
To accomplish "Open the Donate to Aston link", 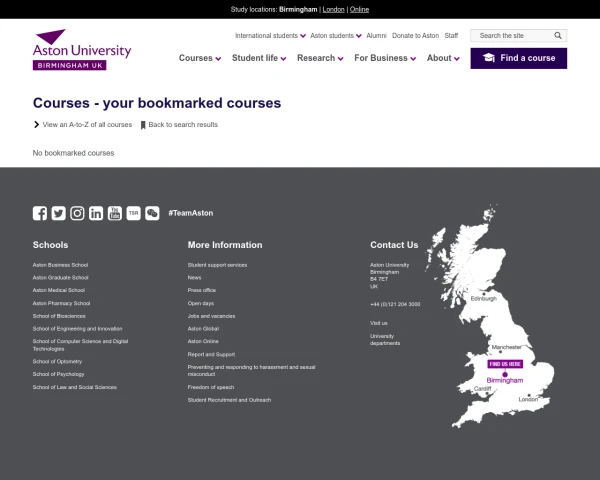I will click(x=416, y=36).
